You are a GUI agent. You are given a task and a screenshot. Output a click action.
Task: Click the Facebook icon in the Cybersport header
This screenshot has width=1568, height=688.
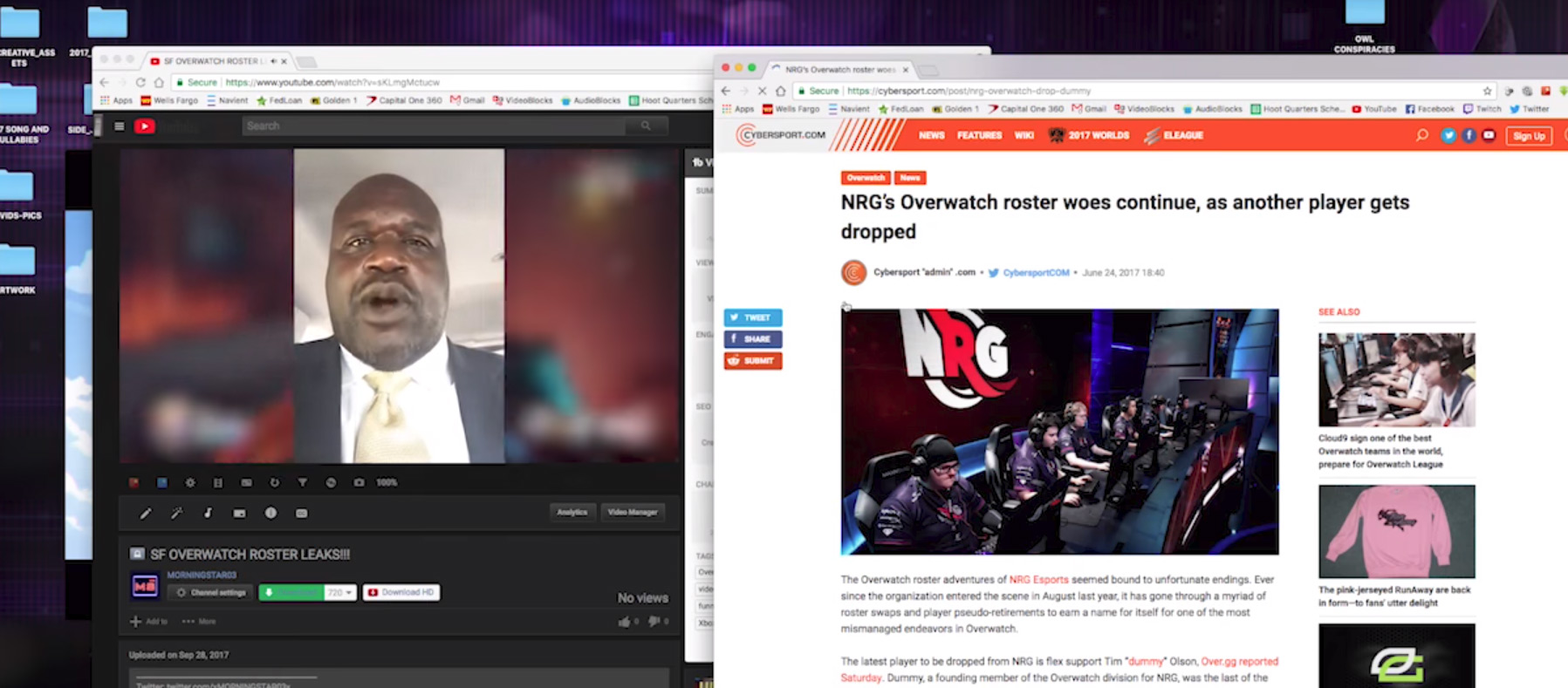(1469, 135)
